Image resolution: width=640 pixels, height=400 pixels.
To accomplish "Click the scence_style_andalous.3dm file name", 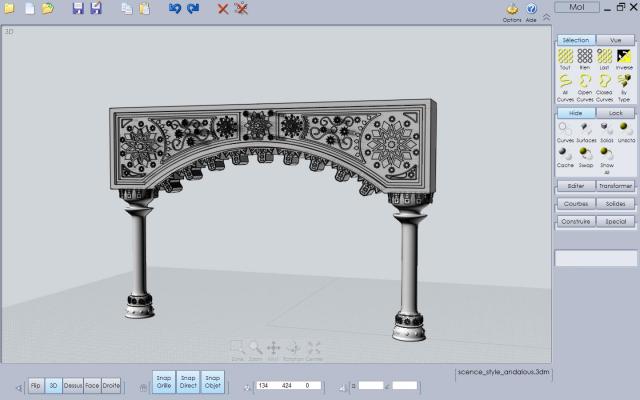I will 504,372.
